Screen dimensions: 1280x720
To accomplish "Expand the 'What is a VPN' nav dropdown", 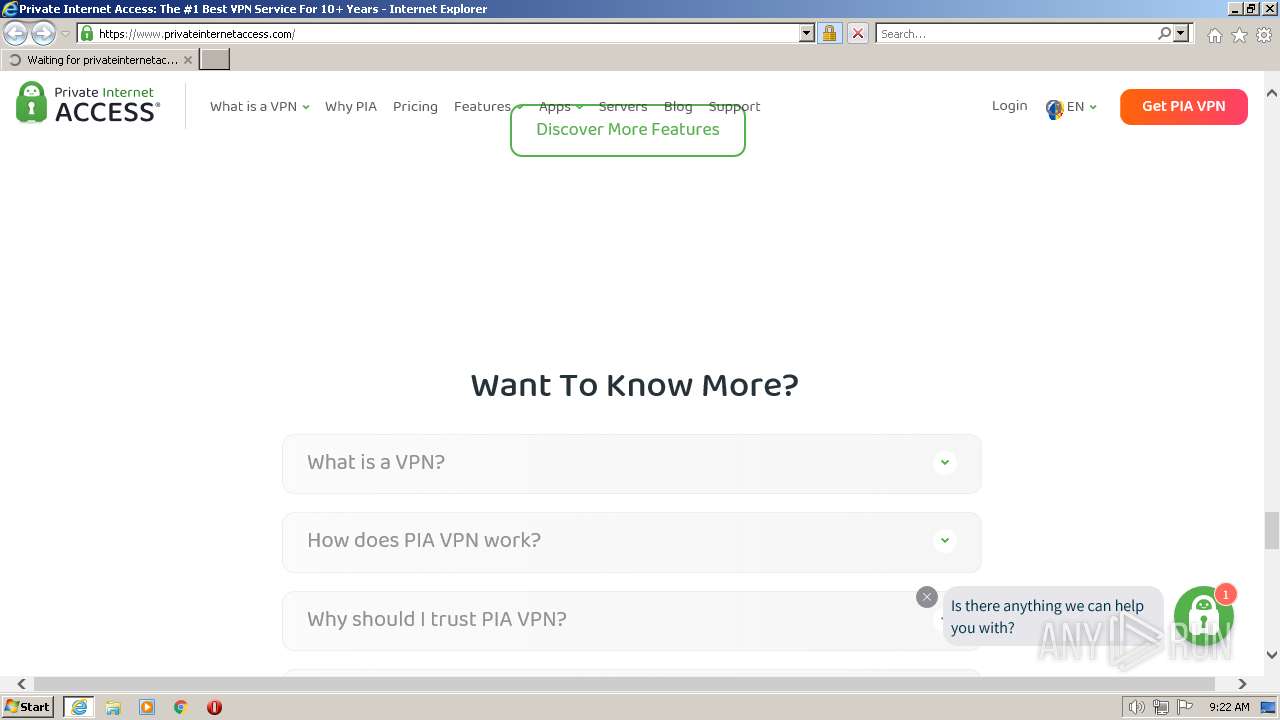I will pyautogui.click(x=260, y=106).
